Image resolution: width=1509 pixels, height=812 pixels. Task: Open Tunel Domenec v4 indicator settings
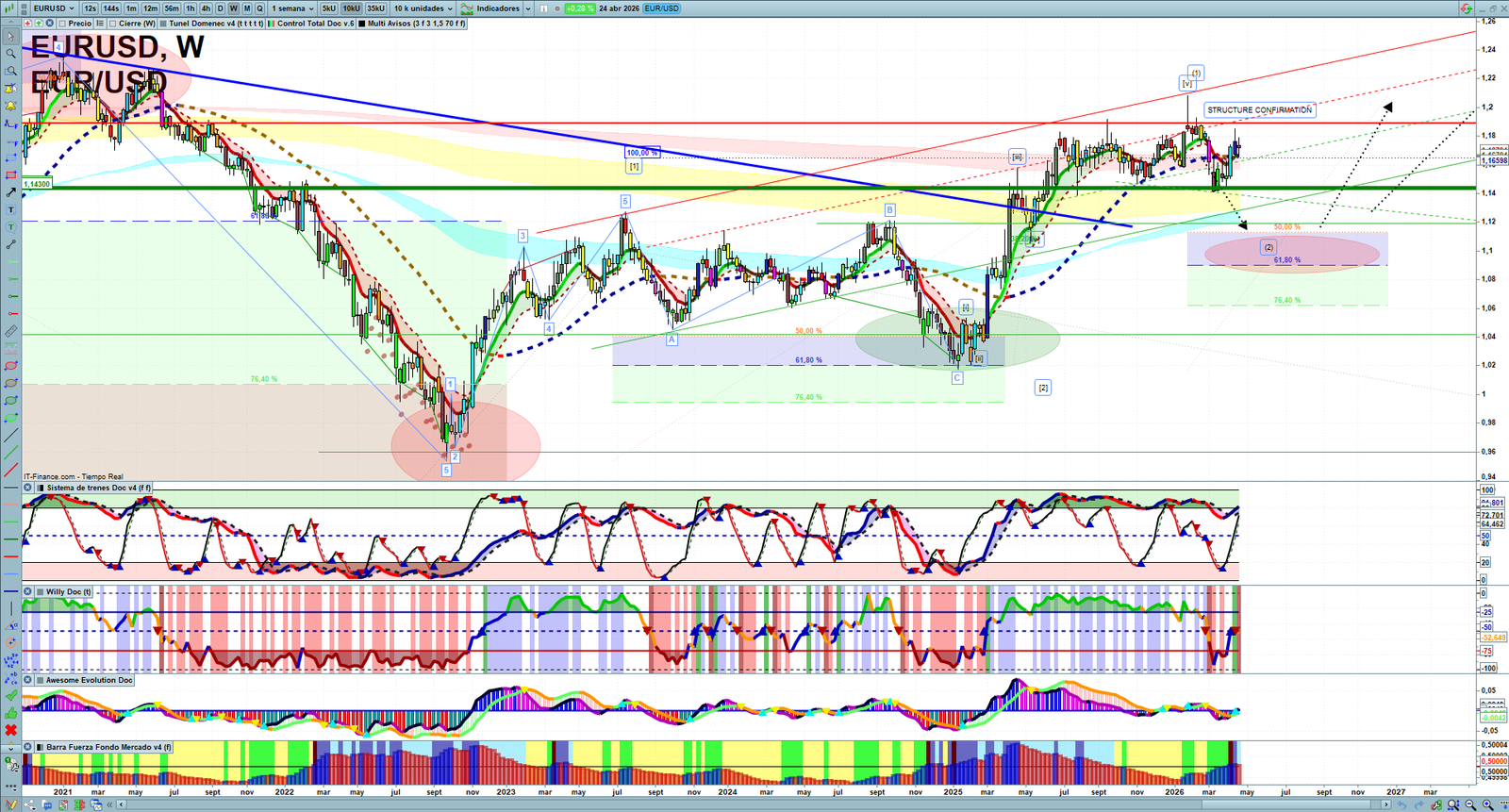coord(212,24)
